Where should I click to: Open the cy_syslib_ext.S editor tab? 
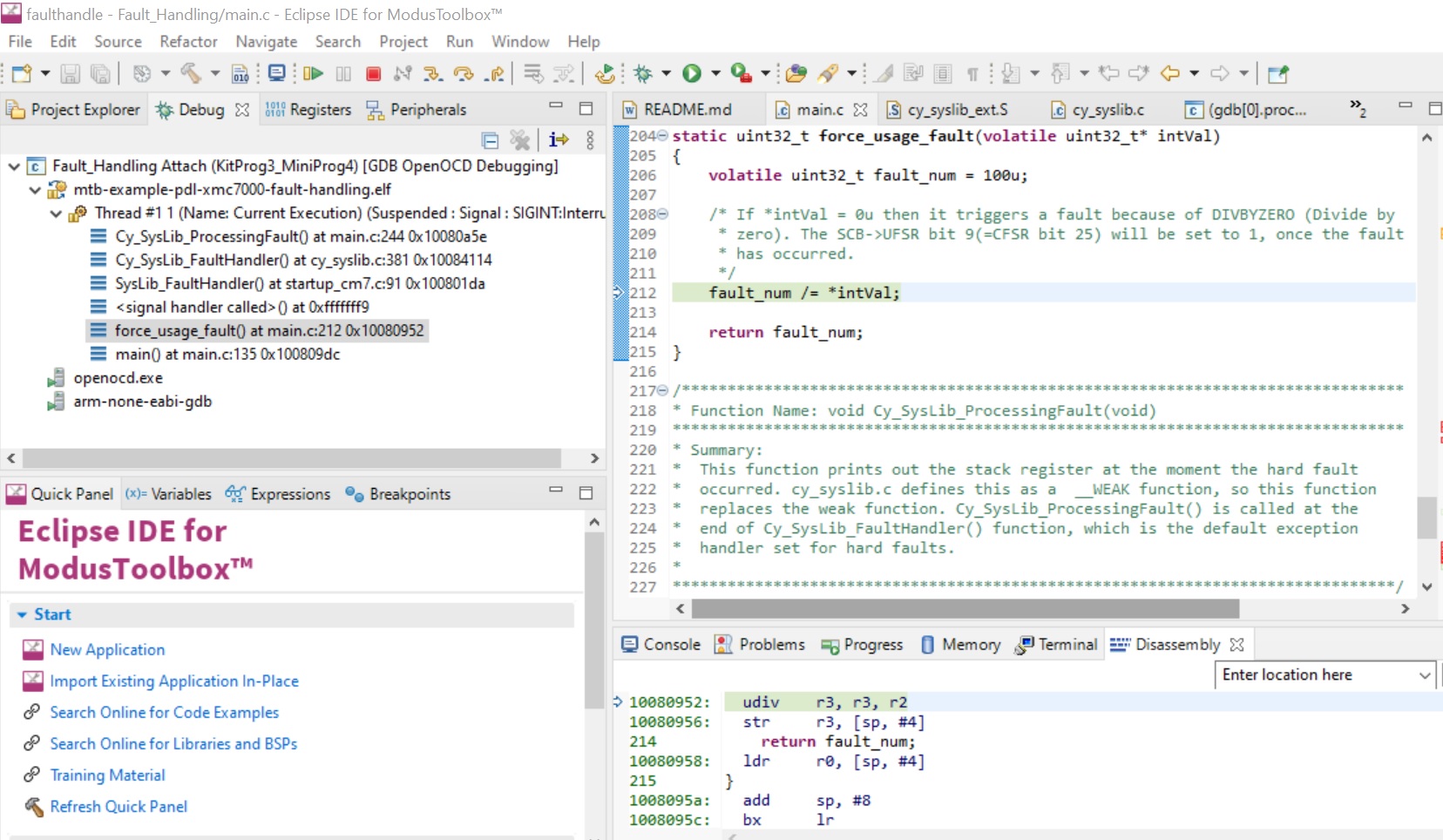click(x=947, y=110)
